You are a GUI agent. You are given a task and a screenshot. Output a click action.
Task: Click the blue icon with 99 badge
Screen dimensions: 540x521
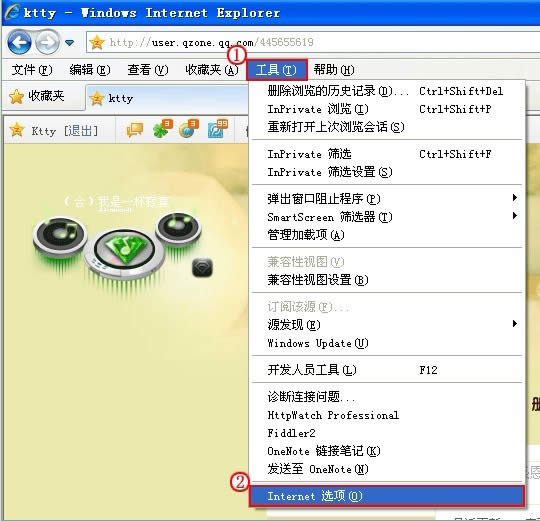tap(217, 129)
